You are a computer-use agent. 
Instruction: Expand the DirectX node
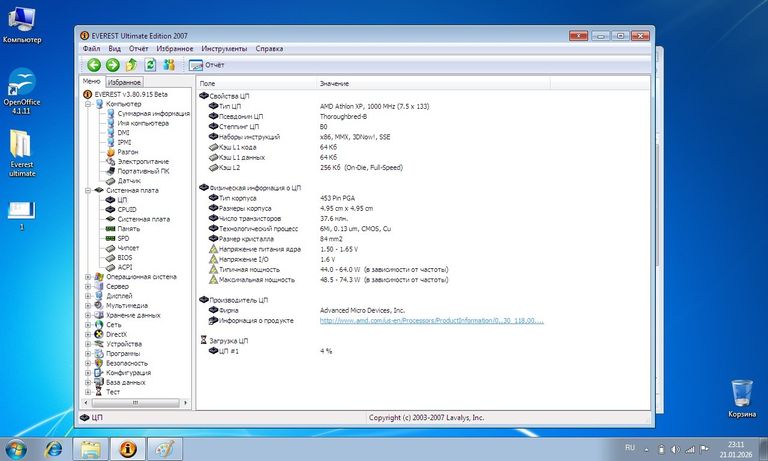coord(88,334)
